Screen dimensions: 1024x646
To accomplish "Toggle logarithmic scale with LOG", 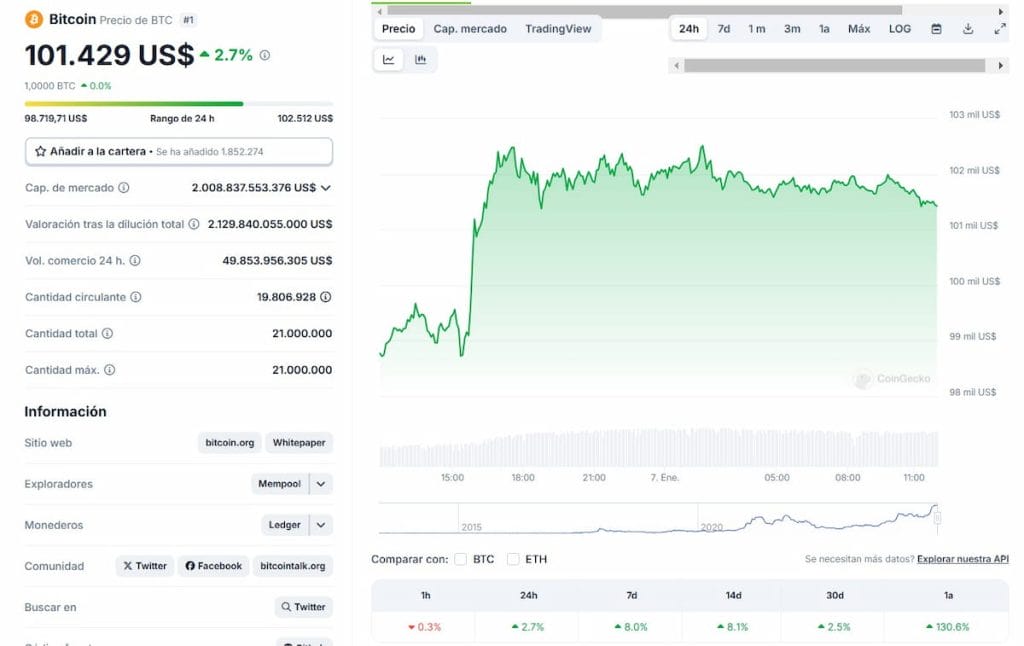I will pos(898,28).
